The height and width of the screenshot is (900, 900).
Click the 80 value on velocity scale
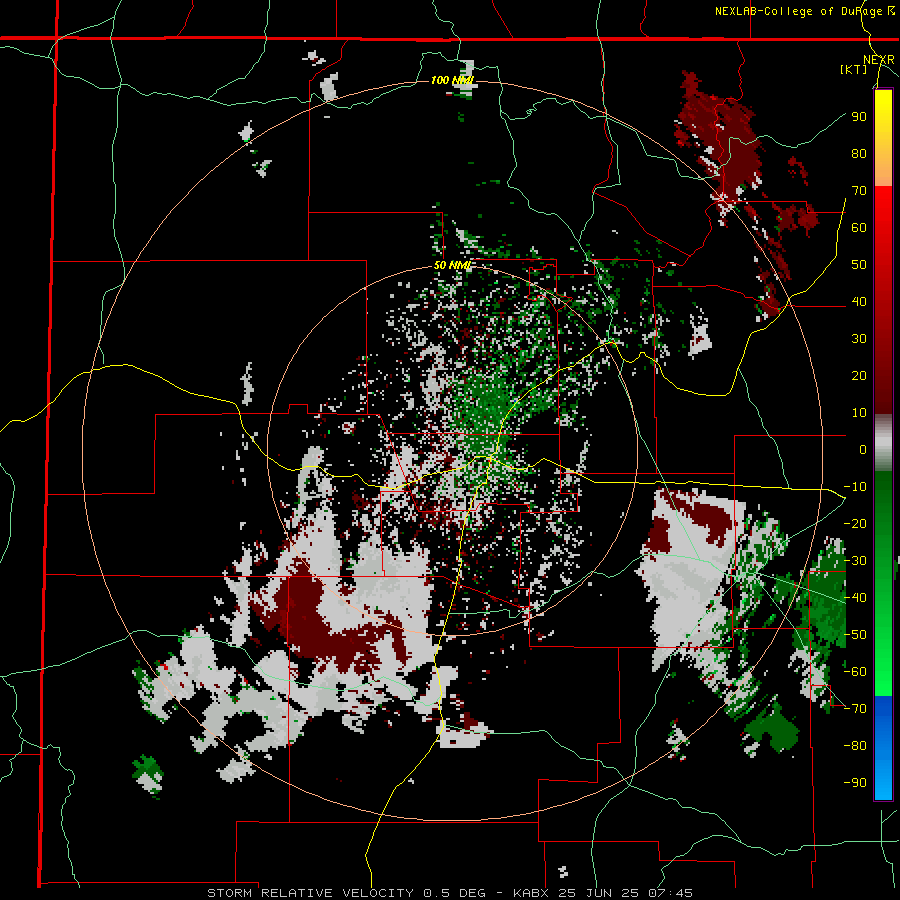(x=859, y=153)
